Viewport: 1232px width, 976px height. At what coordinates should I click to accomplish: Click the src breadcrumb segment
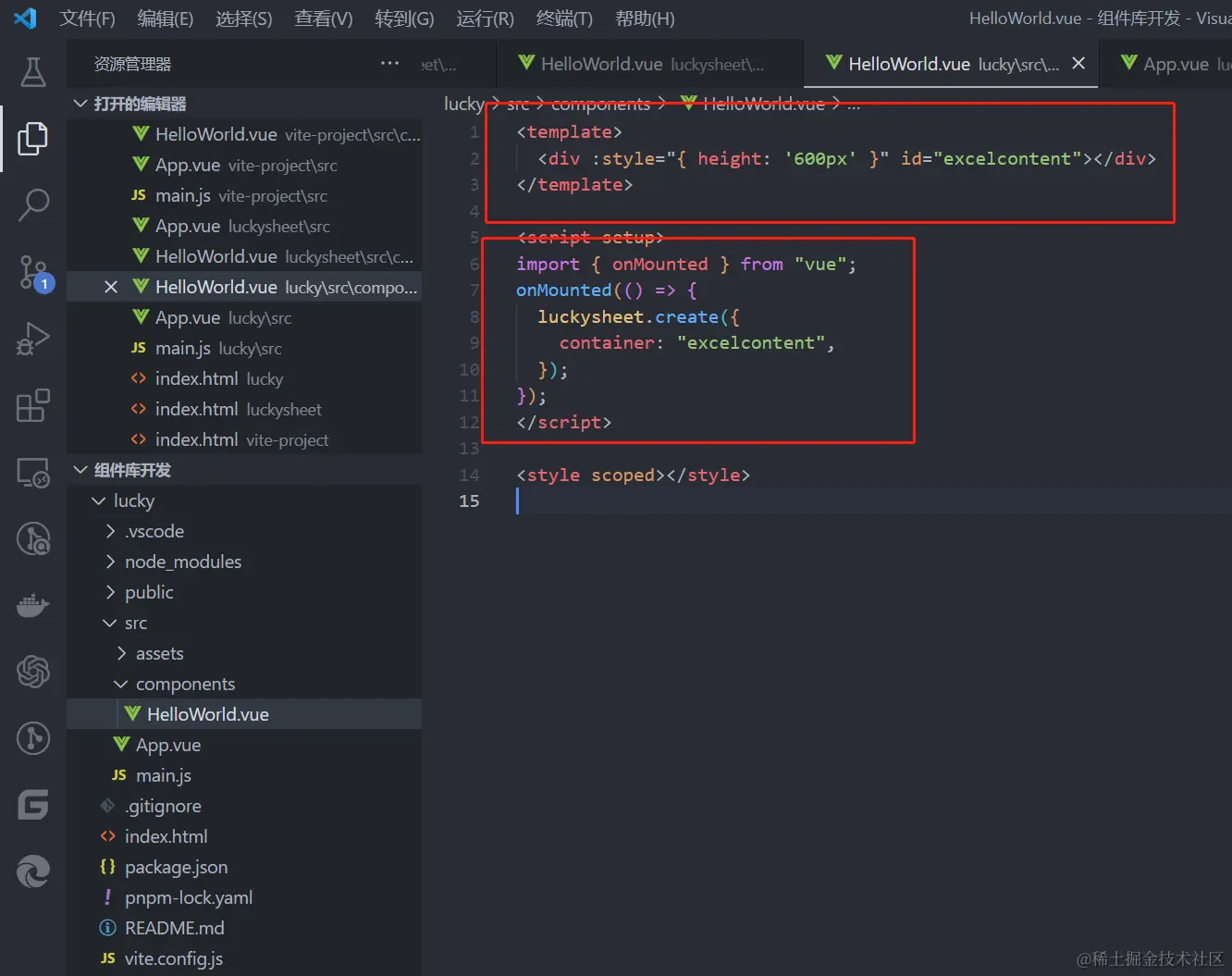click(518, 104)
